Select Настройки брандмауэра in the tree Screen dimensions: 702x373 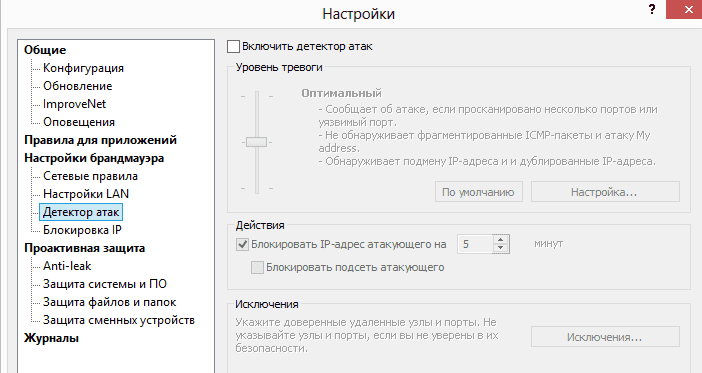94,158
